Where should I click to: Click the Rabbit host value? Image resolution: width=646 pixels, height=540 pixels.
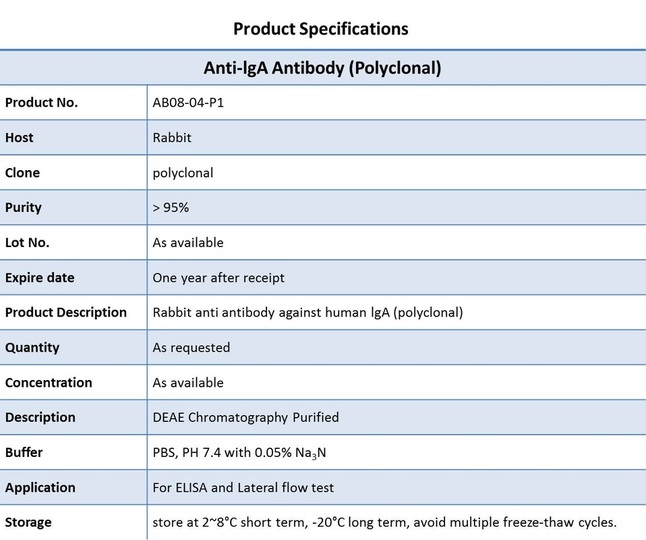[x=172, y=138]
